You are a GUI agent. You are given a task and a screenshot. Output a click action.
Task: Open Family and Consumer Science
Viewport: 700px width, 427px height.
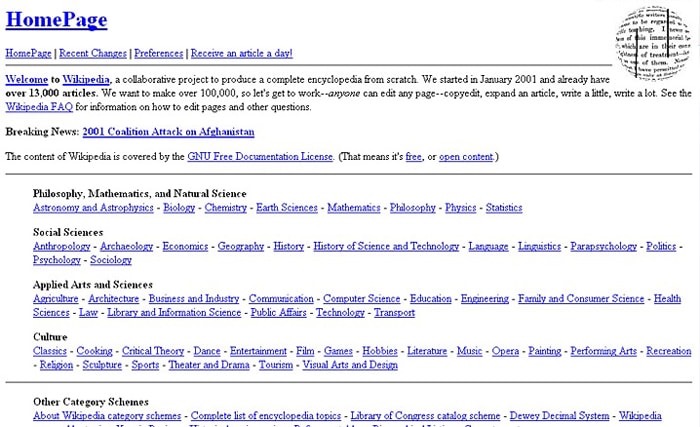[581, 299]
